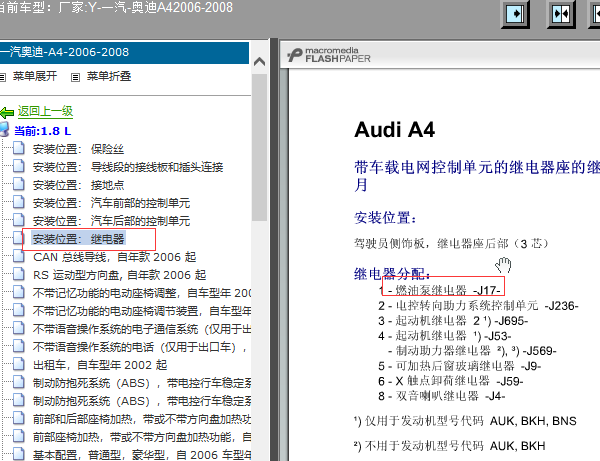This screenshot has height=461, width=600.
Task: Click the 菜单展开 button
Action: point(35,76)
